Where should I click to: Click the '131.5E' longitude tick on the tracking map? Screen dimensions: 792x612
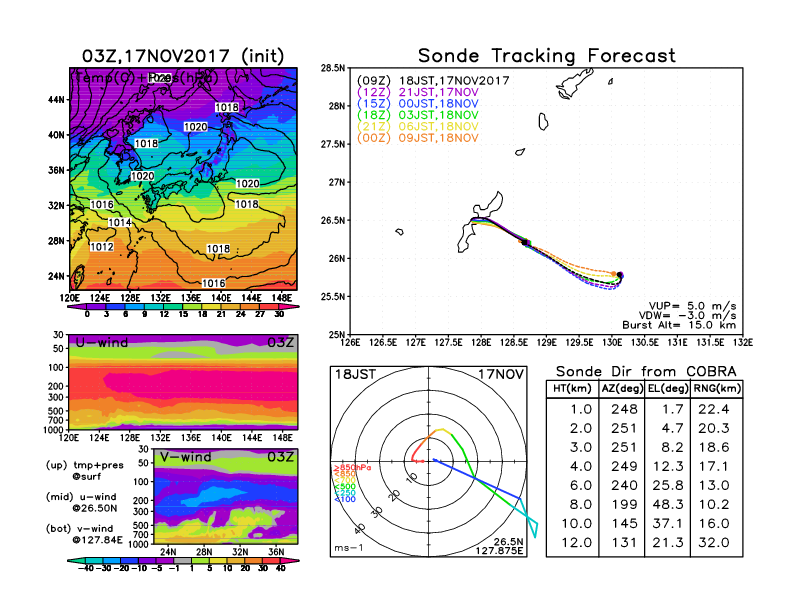coord(710,342)
